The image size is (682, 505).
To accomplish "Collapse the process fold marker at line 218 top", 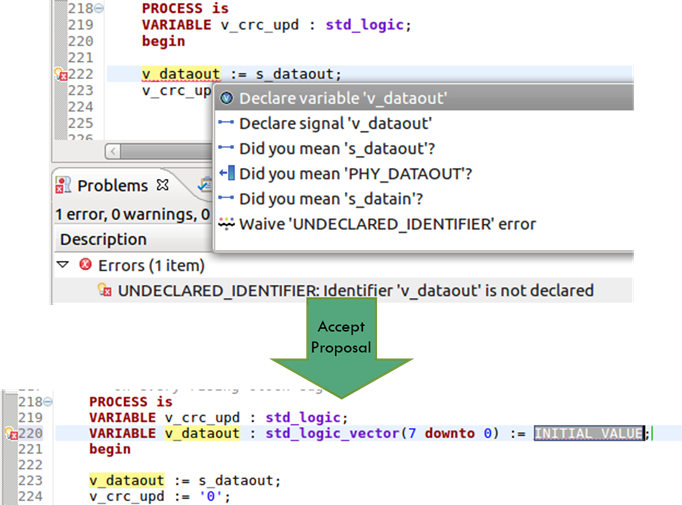I will pyautogui.click(x=99, y=8).
